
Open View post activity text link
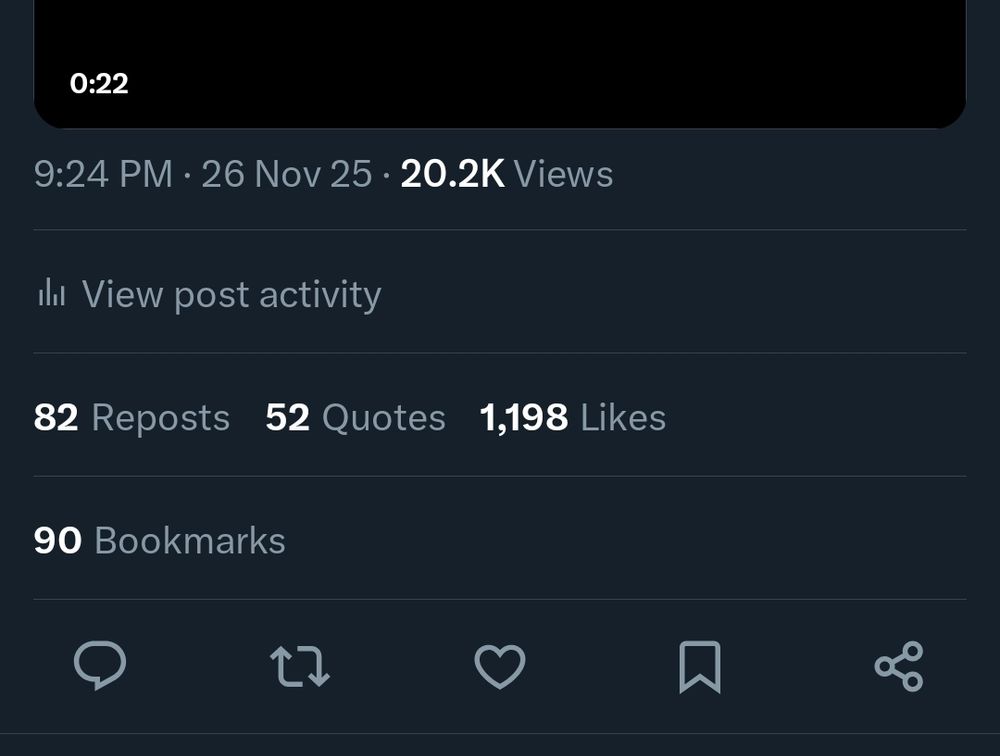tap(231, 294)
